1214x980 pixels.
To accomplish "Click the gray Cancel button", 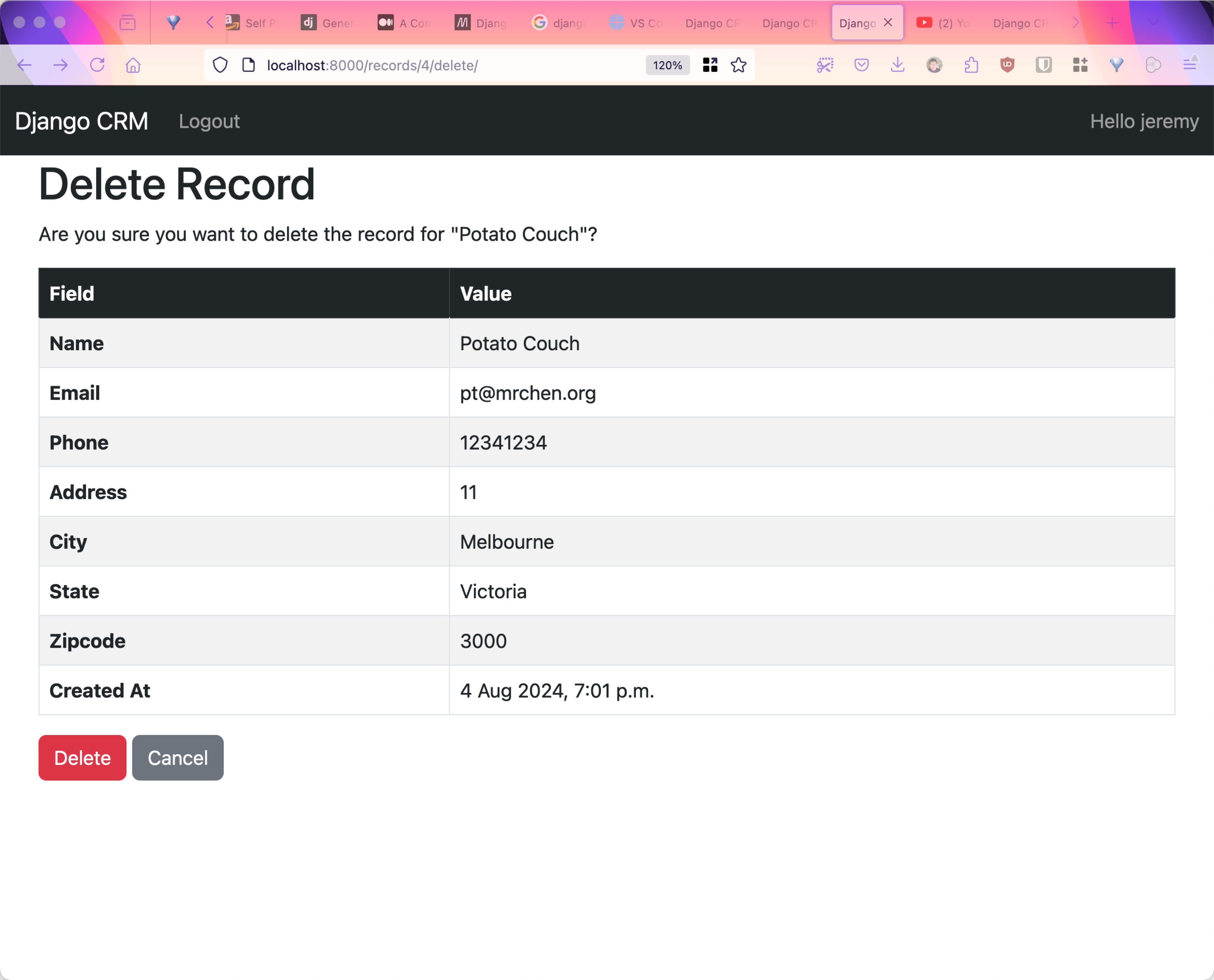I will click(x=178, y=757).
